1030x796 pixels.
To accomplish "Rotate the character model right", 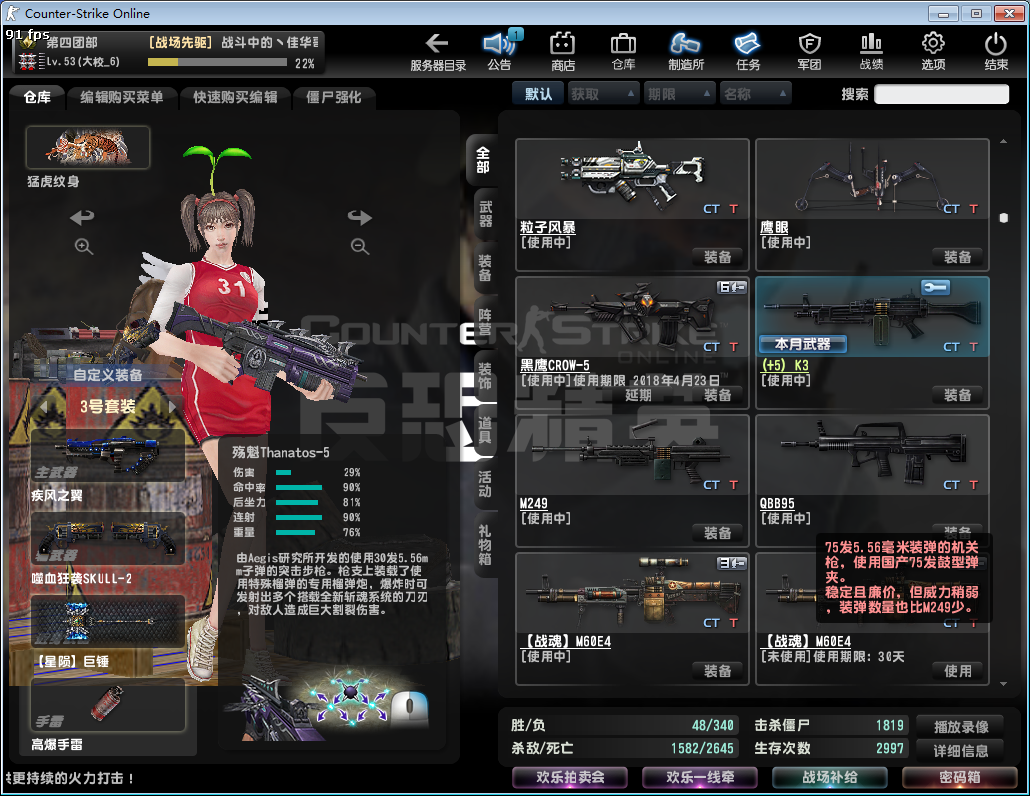I will (359, 217).
